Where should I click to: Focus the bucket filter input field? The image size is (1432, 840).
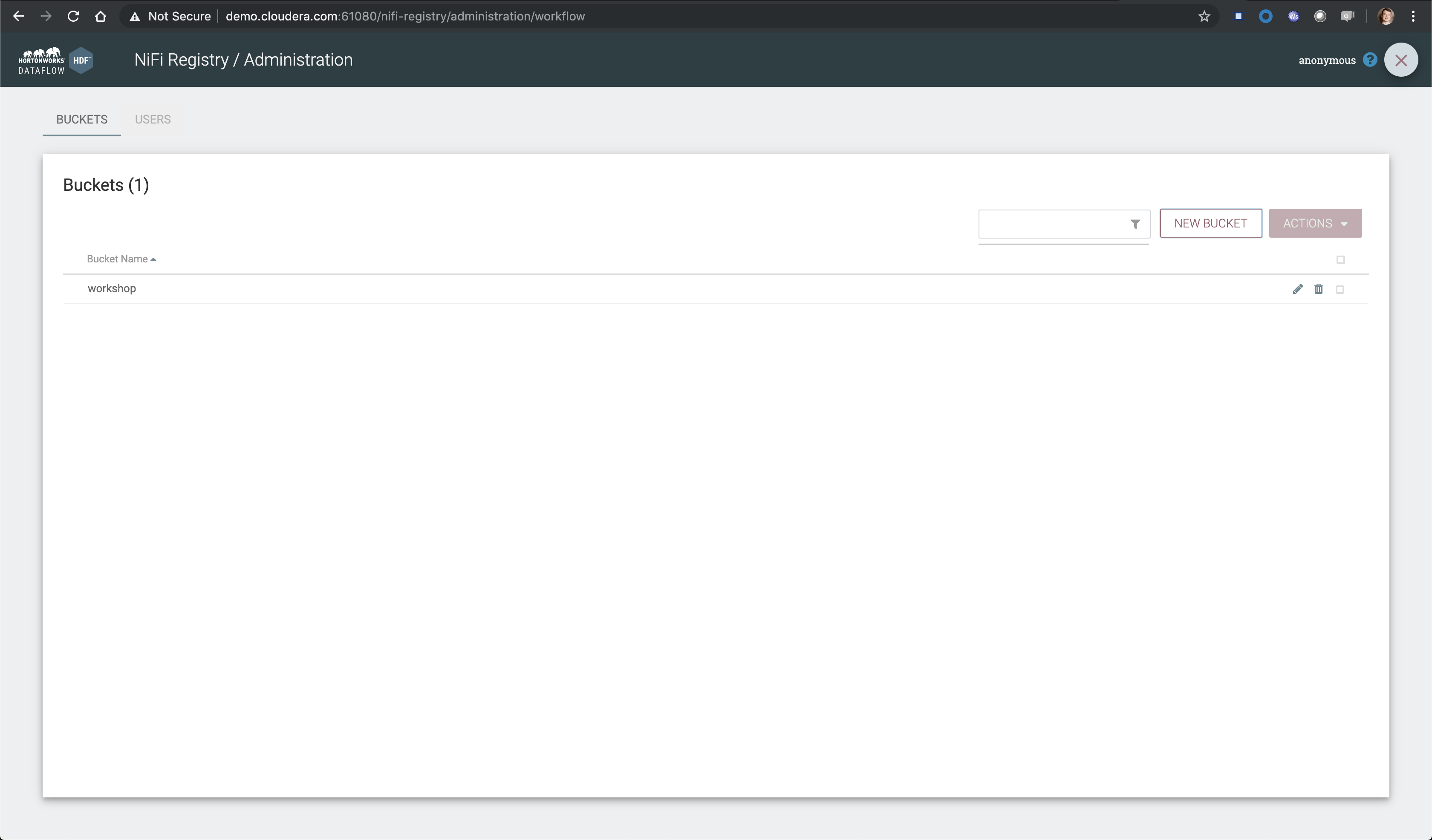point(1051,224)
